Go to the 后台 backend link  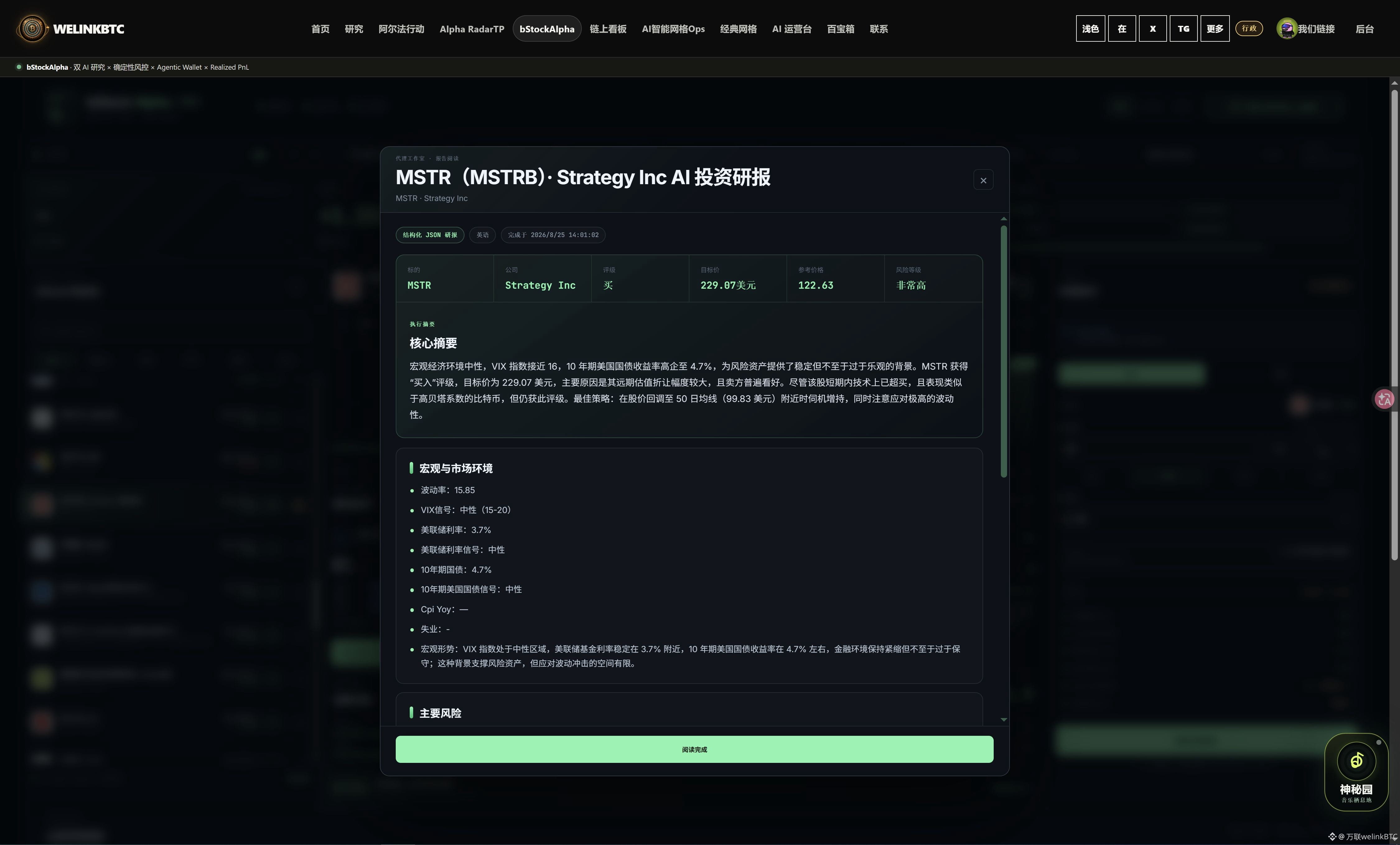[x=1364, y=29]
